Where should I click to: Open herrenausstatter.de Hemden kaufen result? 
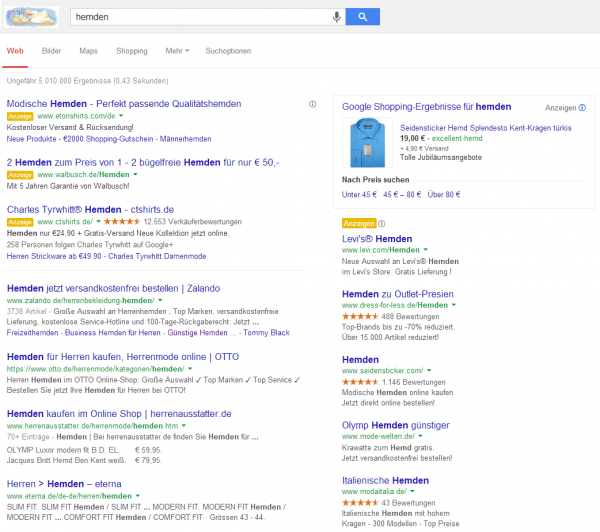(119, 414)
